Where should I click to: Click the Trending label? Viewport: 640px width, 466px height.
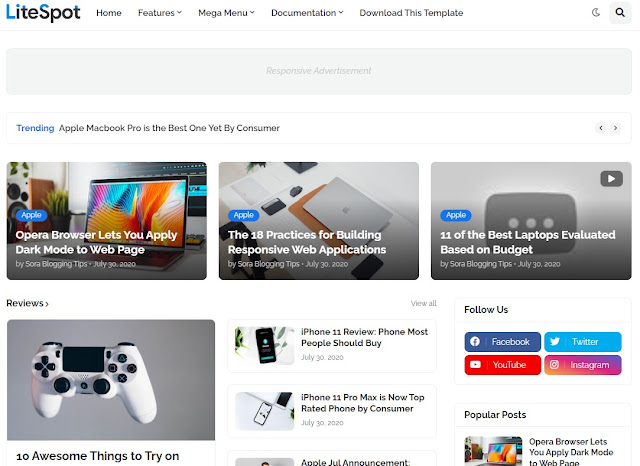point(35,128)
